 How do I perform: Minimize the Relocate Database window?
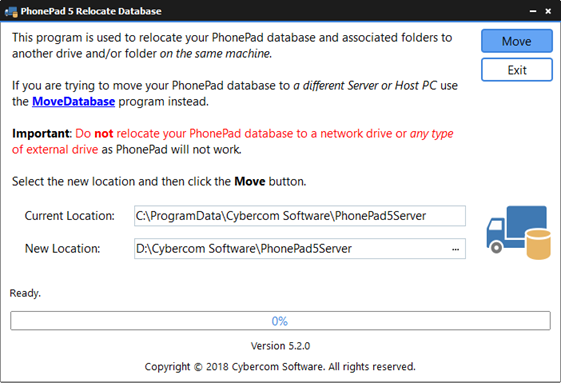pyautogui.click(x=533, y=11)
